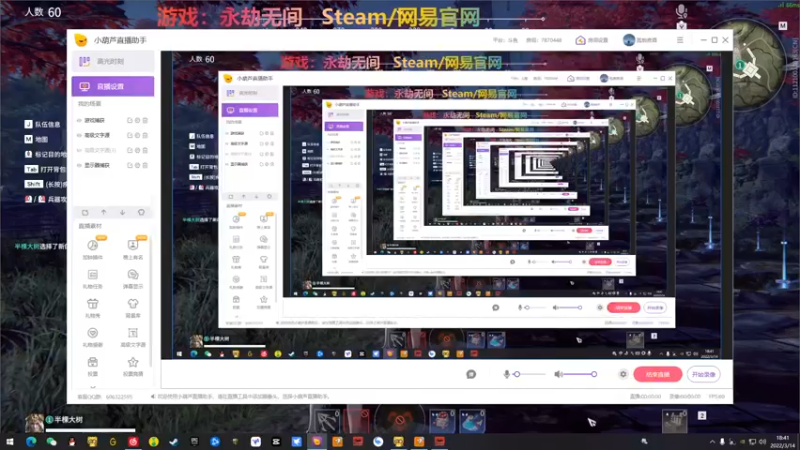Move selected source up with arrow
The image size is (800, 450).
point(104,212)
